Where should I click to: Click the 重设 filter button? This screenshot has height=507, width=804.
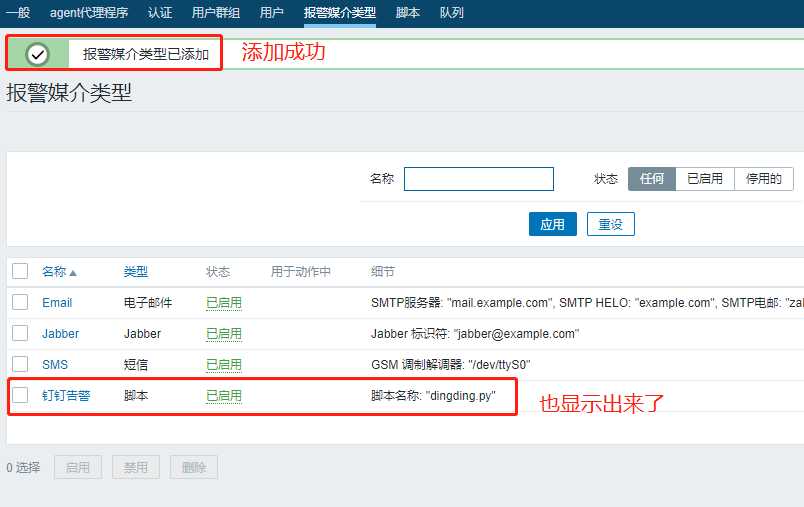pos(611,224)
